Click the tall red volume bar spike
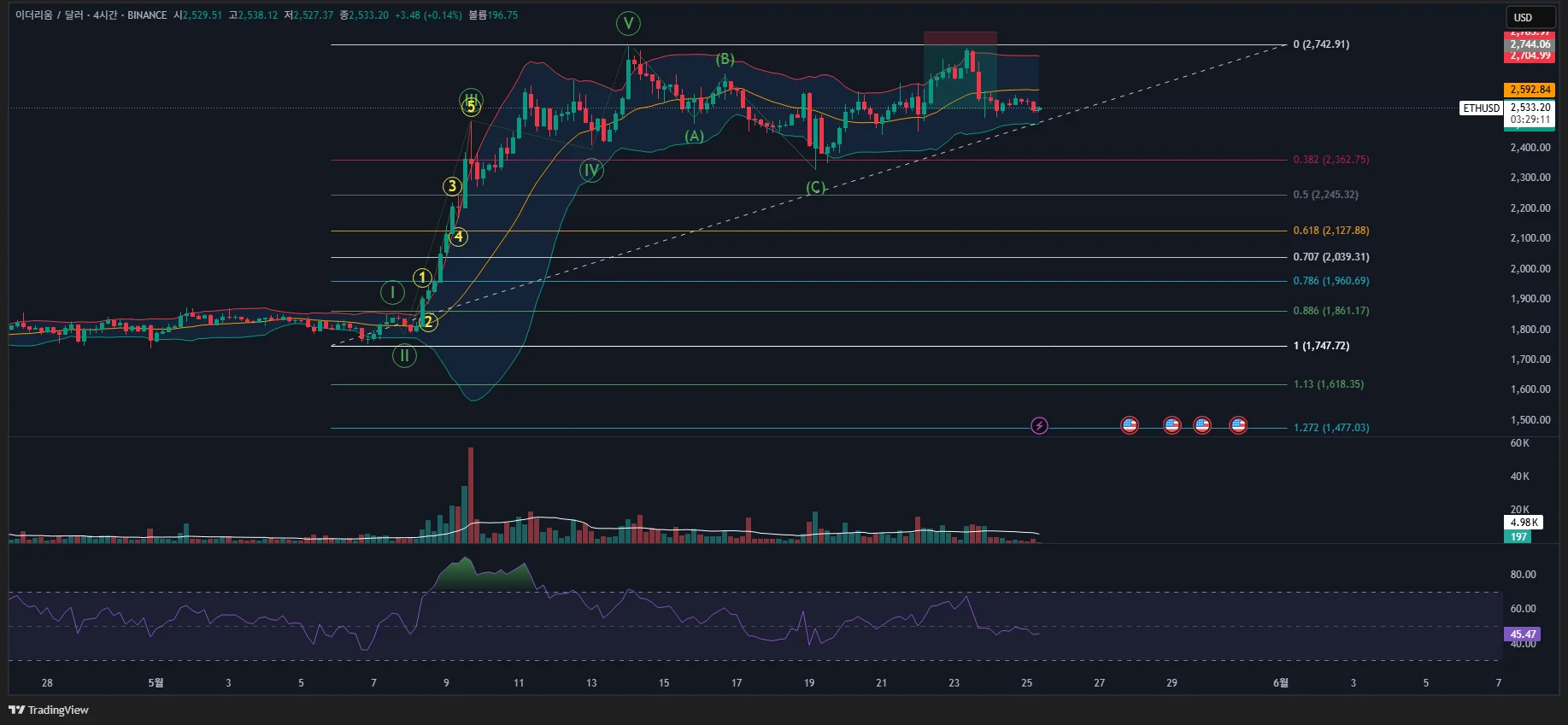The width and height of the screenshot is (1568, 725). 471,495
